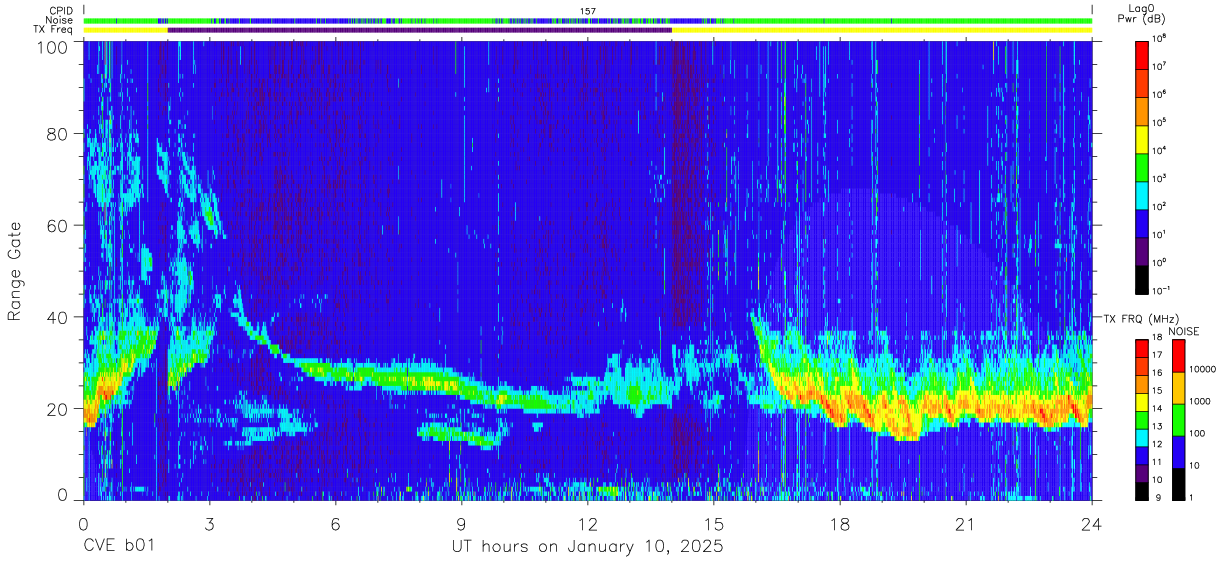Click the 1000 tick on NOISE legend

(1202, 401)
